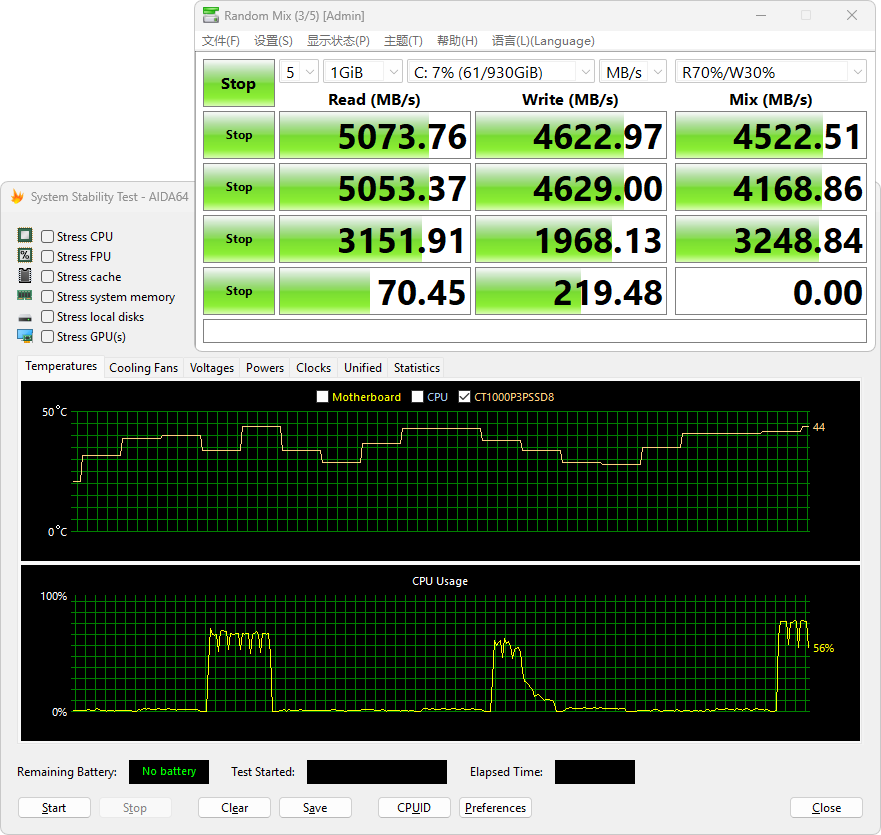Screen dimensions: 881x835
Task: Click the 44 temperature reading on graph
Action: pyautogui.click(x=819, y=427)
